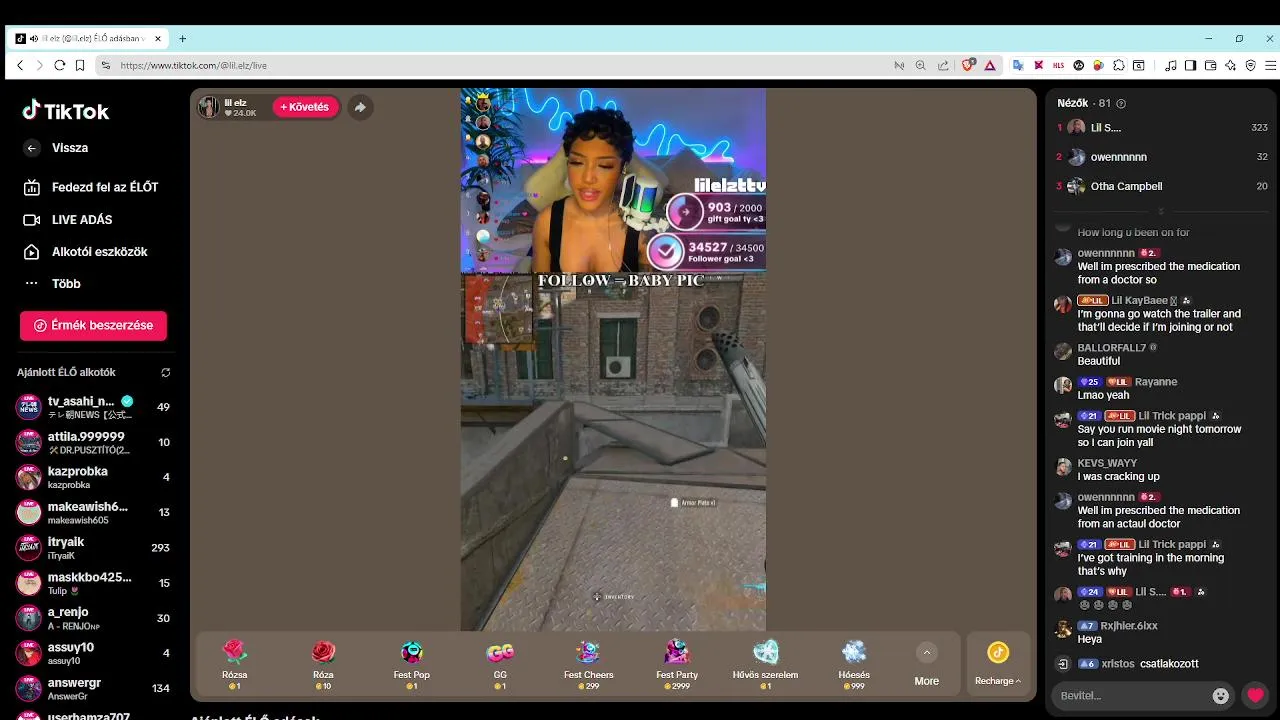Open kazprobka live channel
The width and height of the screenshot is (1280, 720).
93,477
